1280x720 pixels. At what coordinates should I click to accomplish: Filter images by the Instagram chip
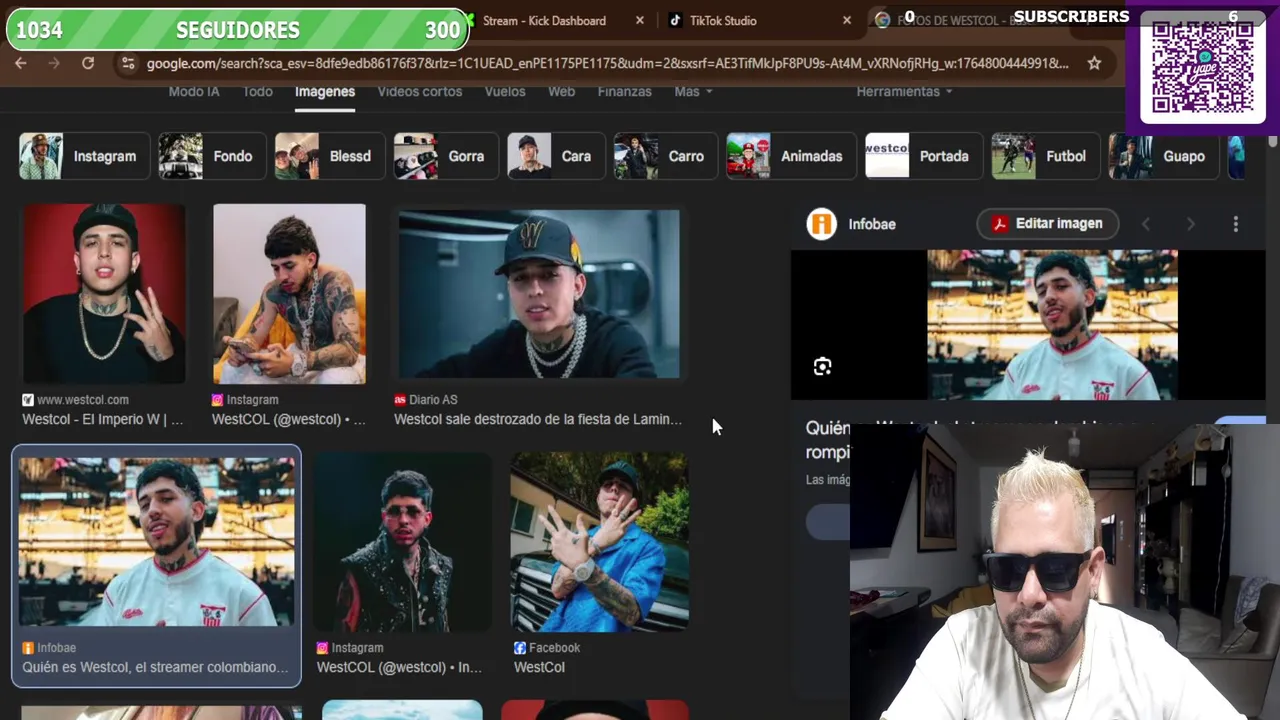coord(83,156)
